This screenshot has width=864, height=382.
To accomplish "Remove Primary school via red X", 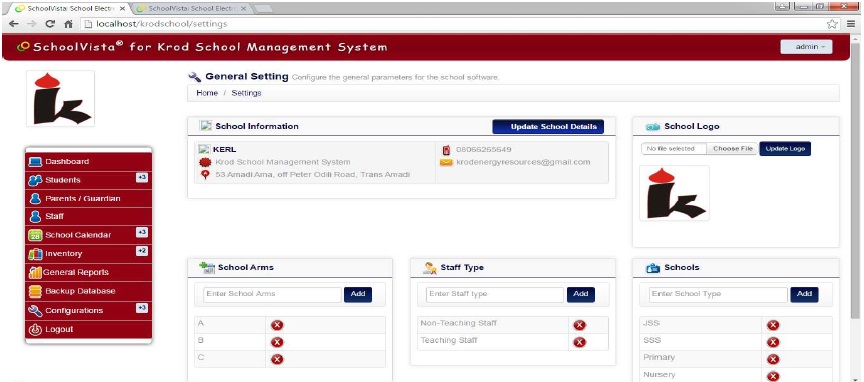I will [x=773, y=359].
